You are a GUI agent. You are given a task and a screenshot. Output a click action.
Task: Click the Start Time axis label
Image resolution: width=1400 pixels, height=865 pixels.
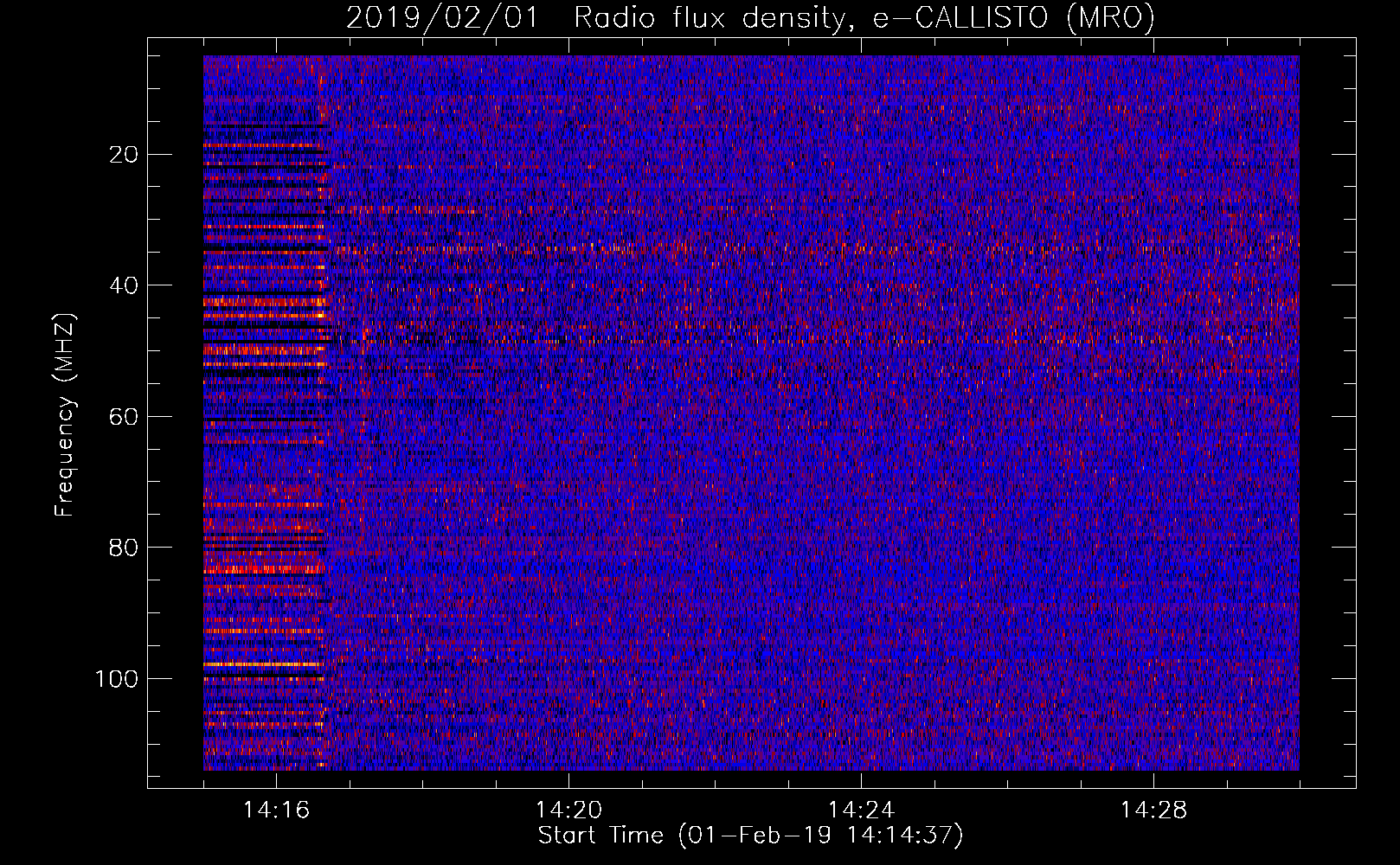[750, 836]
